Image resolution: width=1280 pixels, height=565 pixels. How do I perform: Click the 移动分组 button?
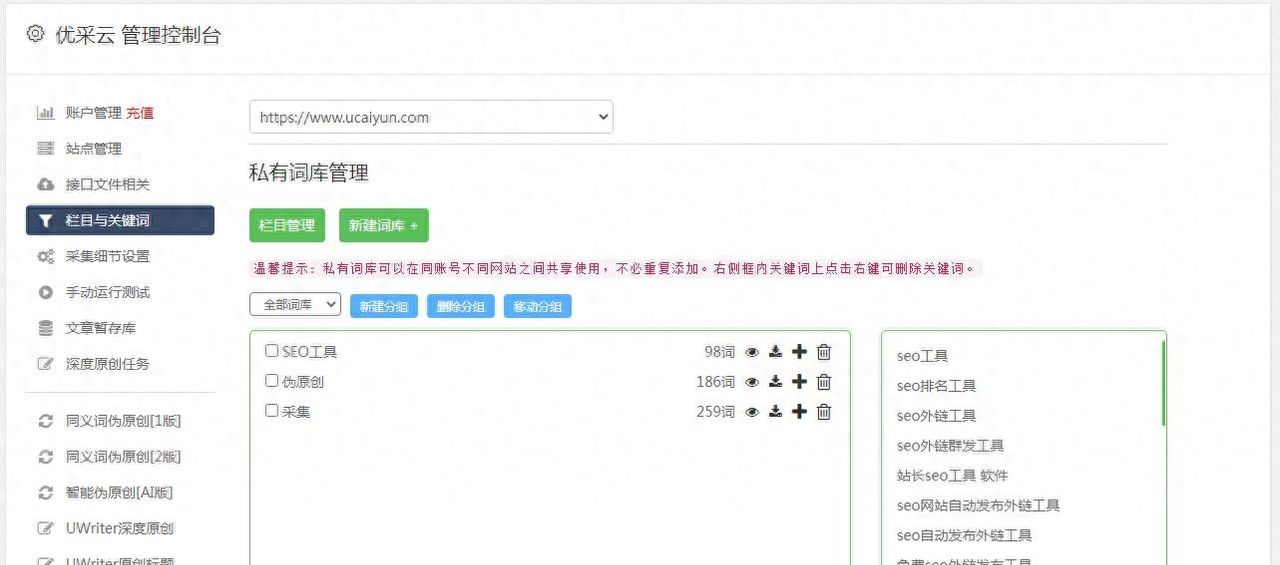538,306
